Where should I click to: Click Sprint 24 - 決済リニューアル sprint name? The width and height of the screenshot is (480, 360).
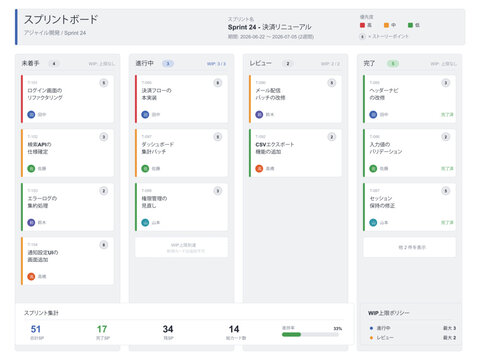(270, 27)
